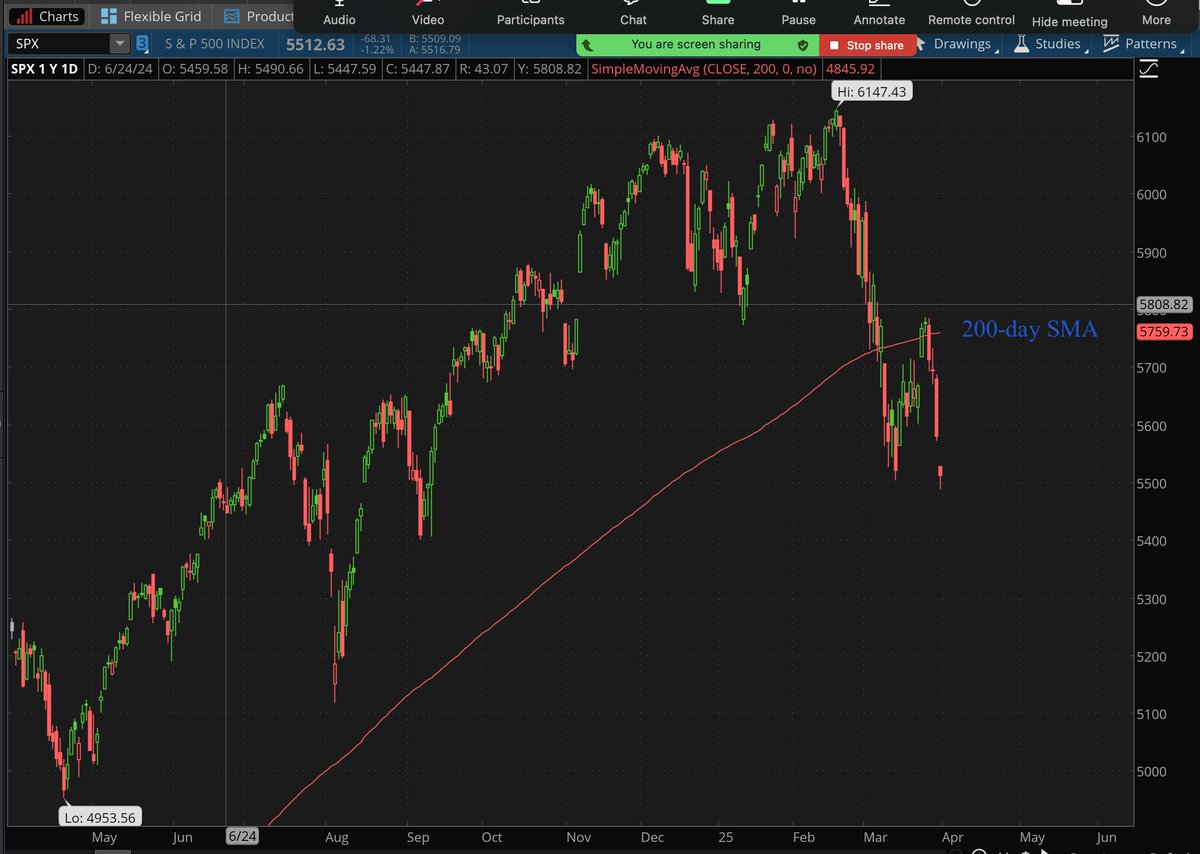Click the SPX symbol input field
This screenshot has height=854, width=1200.
57,44
